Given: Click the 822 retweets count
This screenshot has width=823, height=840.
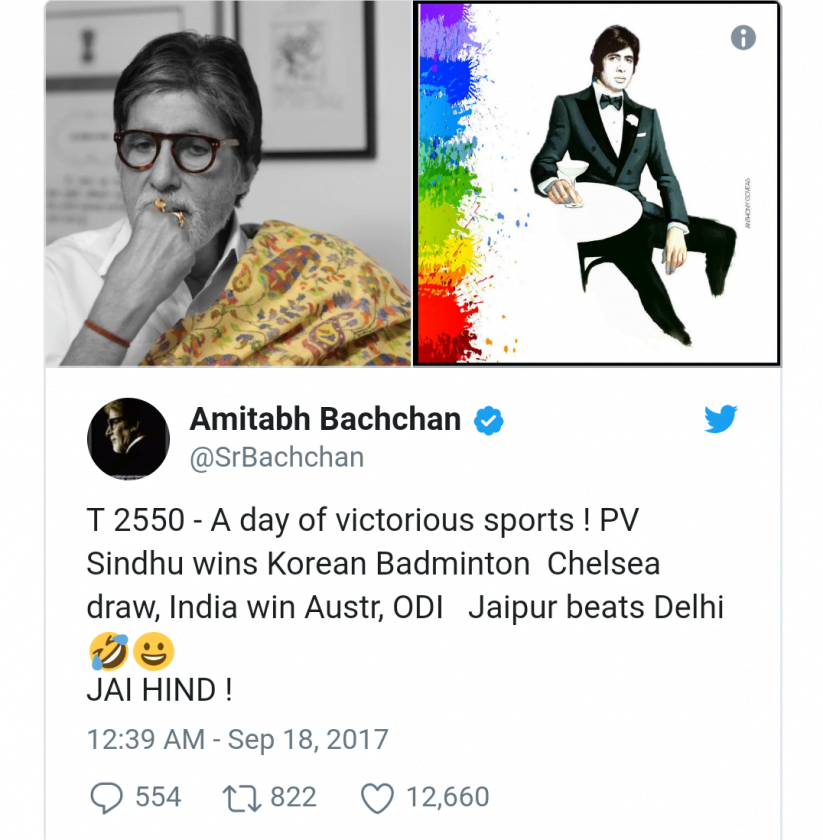Looking at the screenshot, I should coord(293,797).
